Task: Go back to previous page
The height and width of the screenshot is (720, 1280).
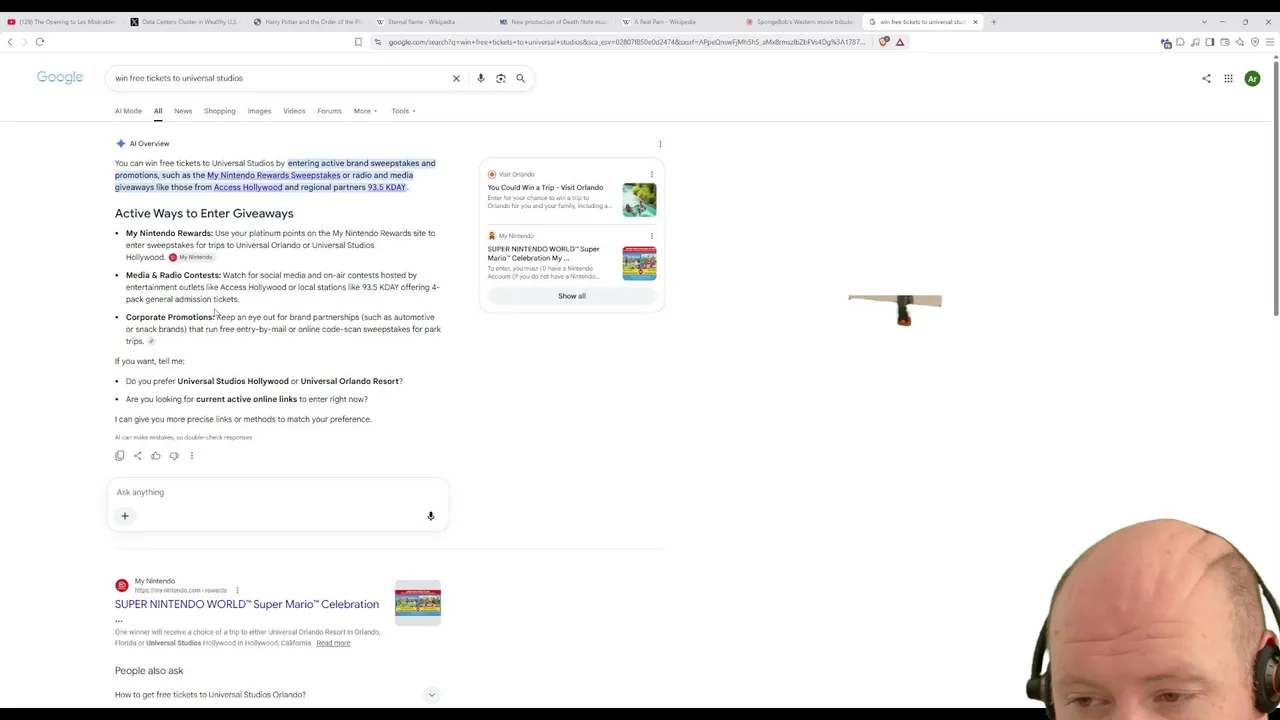Action: tap(10, 42)
